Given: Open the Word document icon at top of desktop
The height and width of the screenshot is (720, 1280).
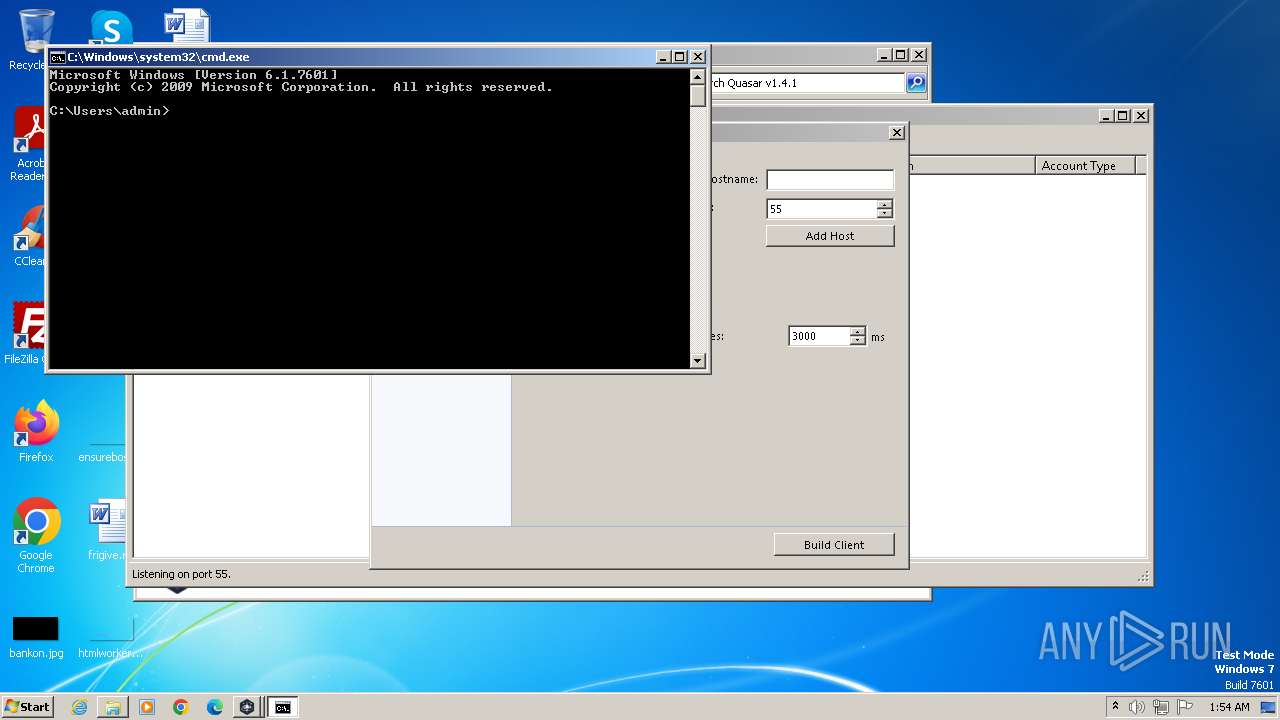Looking at the screenshot, I should coord(187,26).
